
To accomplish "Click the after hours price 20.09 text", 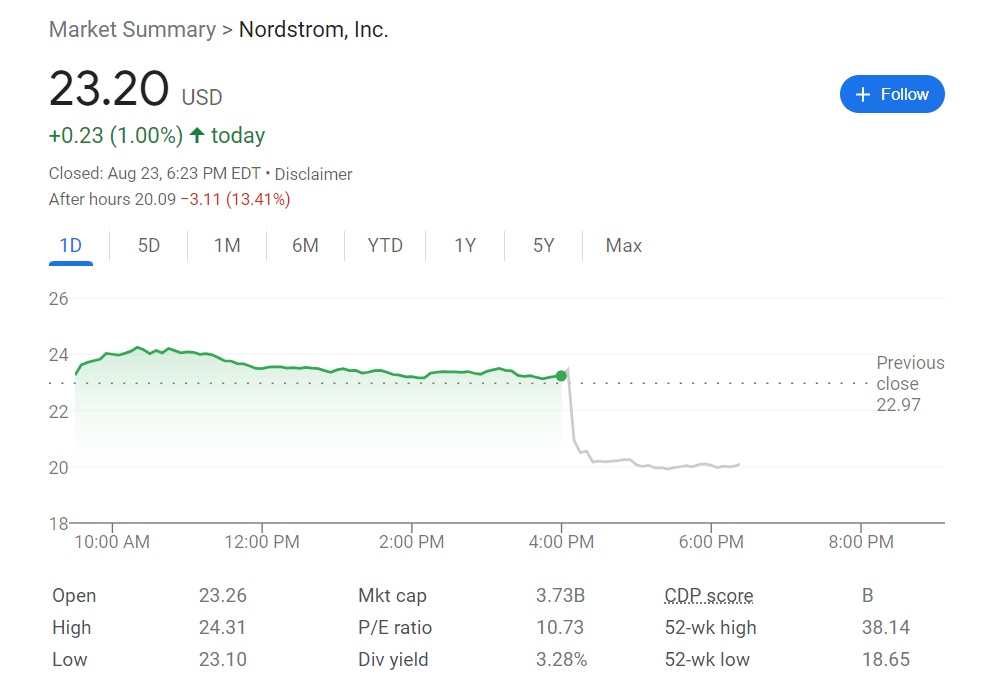I will (155, 200).
